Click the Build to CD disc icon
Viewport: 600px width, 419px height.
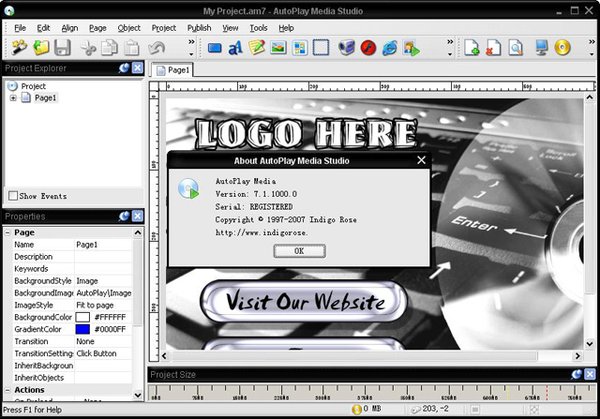(562, 47)
